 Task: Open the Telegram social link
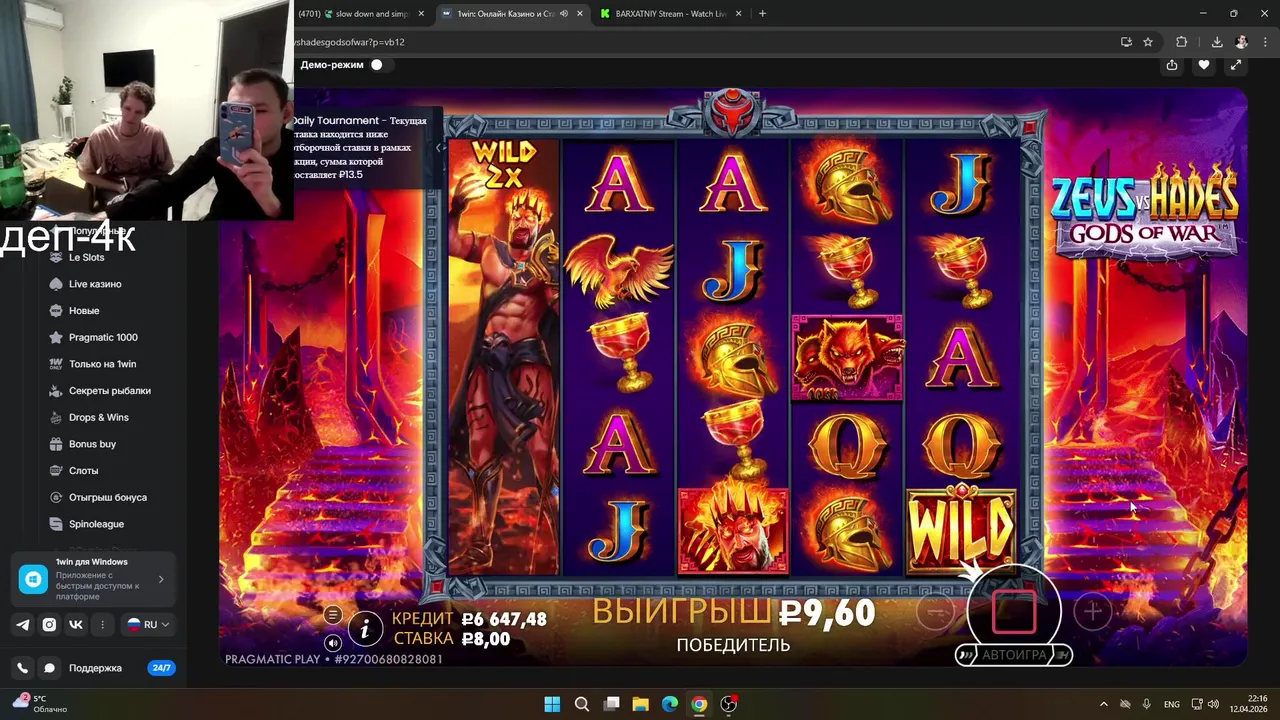(x=23, y=624)
